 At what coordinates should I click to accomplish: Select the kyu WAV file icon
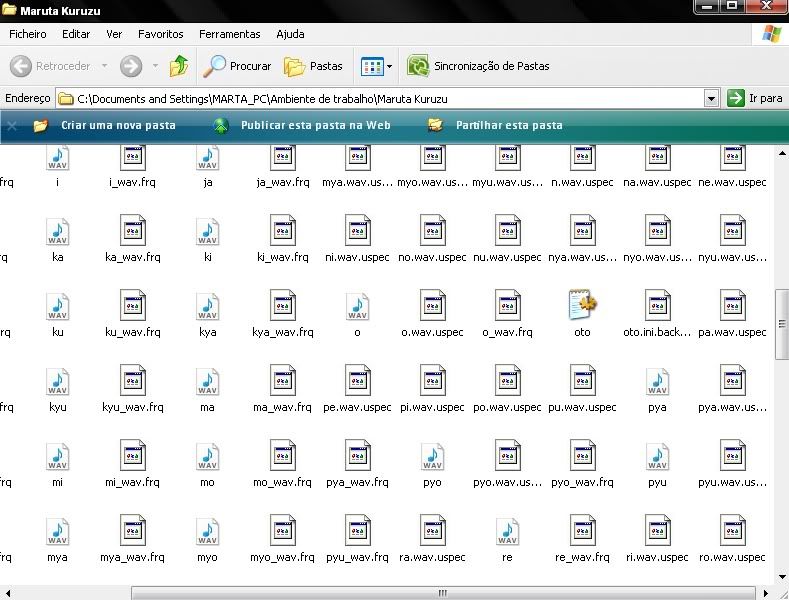[57, 381]
